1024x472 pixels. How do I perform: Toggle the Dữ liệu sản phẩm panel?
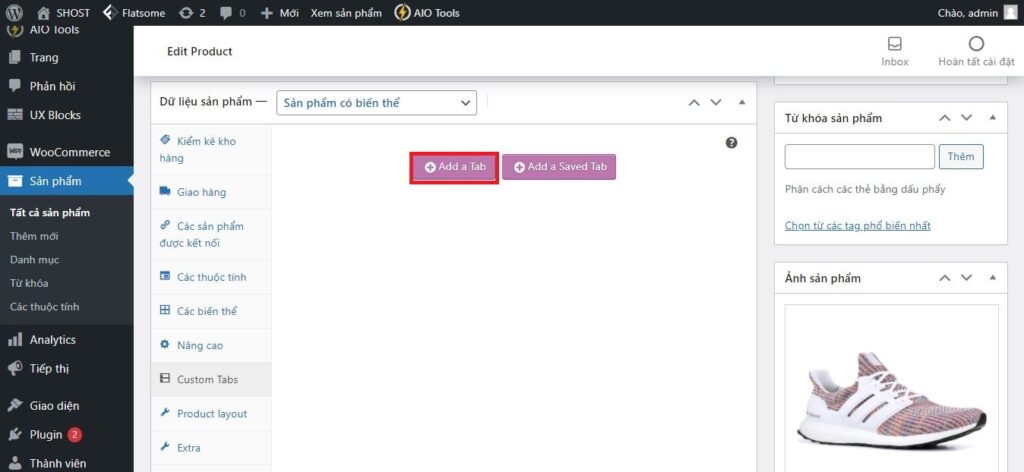741,102
